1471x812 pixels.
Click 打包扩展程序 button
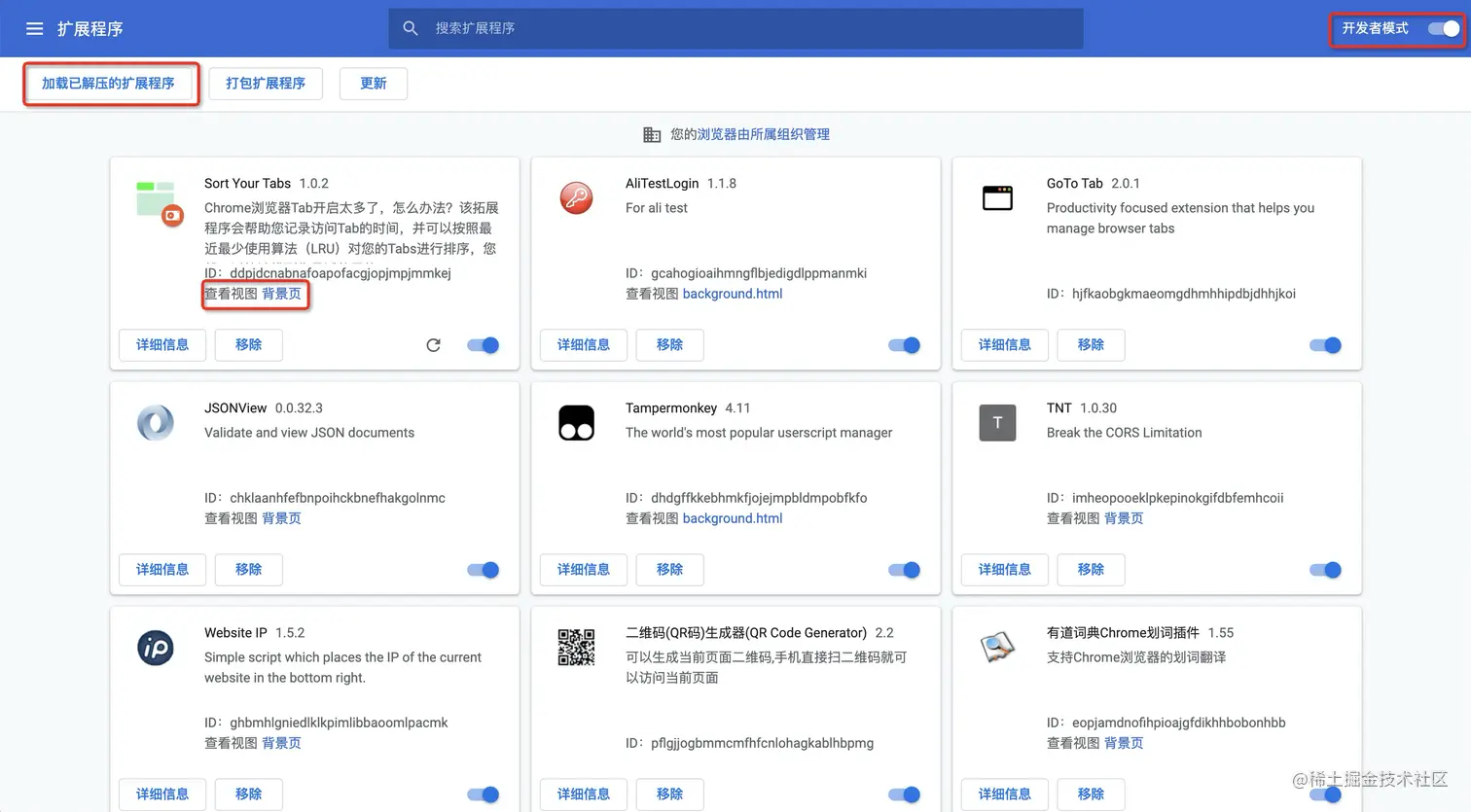tap(266, 84)
